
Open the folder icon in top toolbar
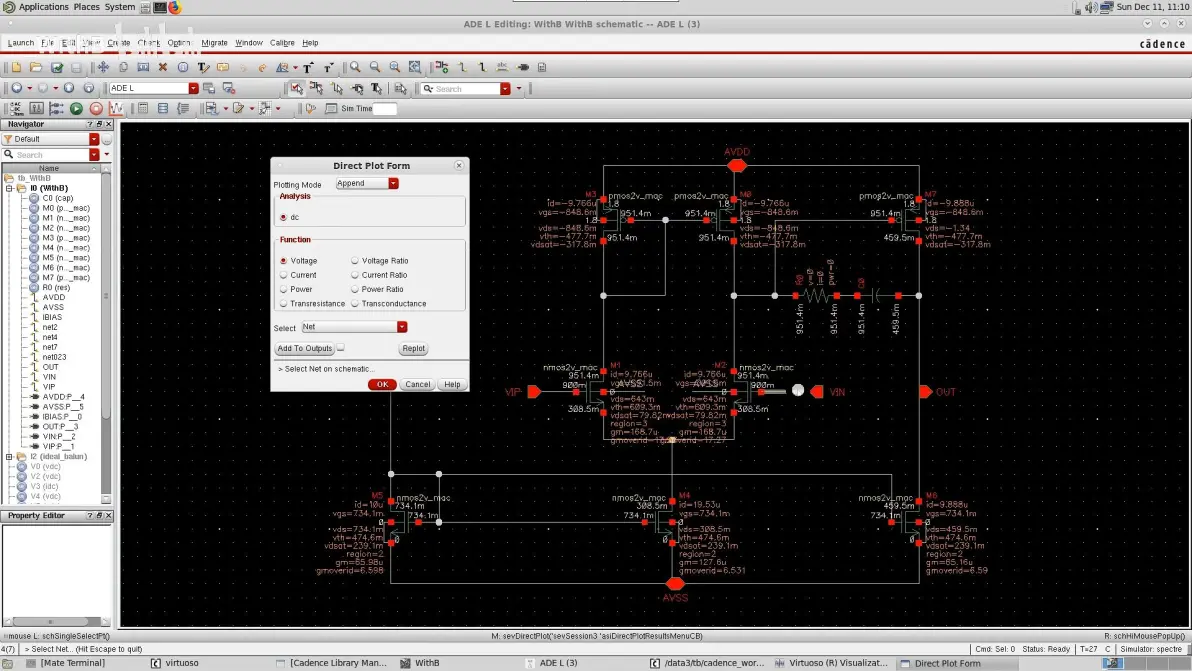(x=36, y=68)
